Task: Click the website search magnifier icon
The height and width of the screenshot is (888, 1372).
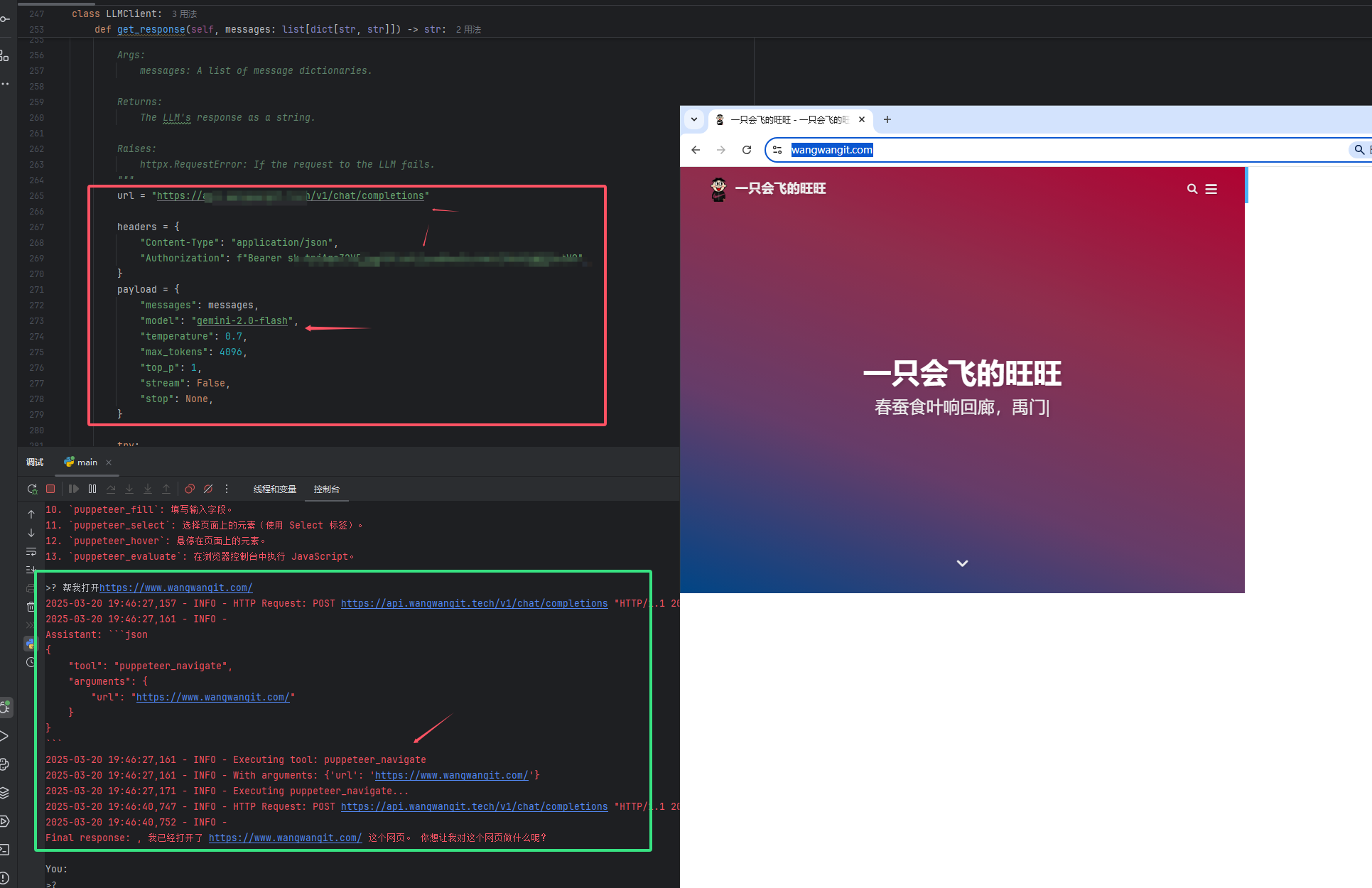Action: (1192, 189)
